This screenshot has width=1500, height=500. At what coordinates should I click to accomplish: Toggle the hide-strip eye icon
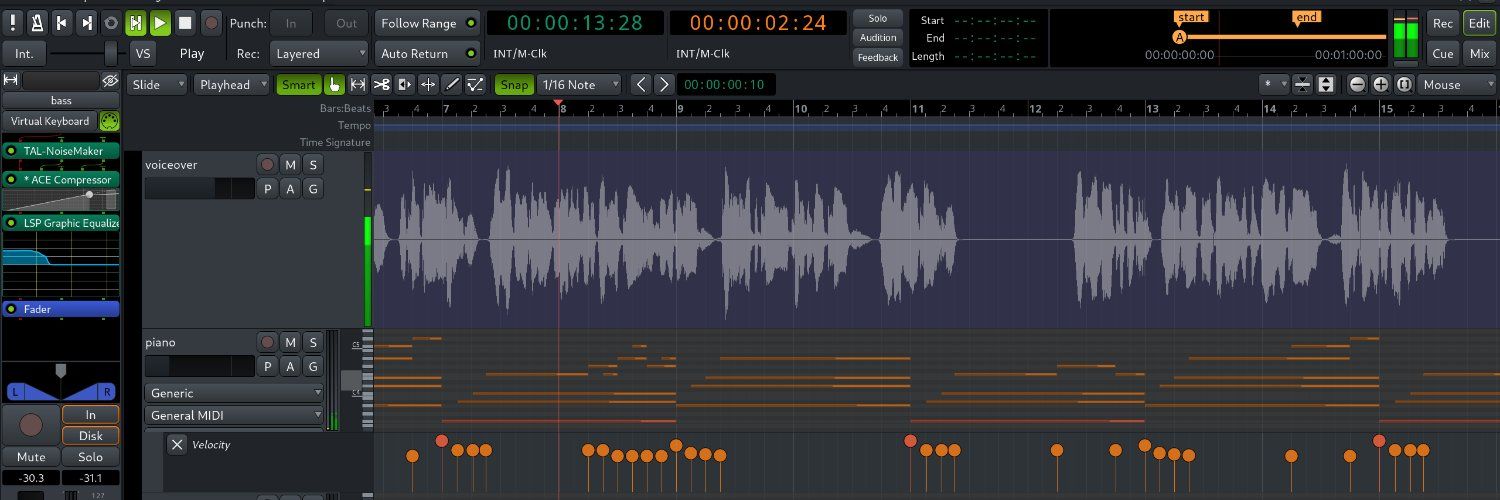pos(110,80)
